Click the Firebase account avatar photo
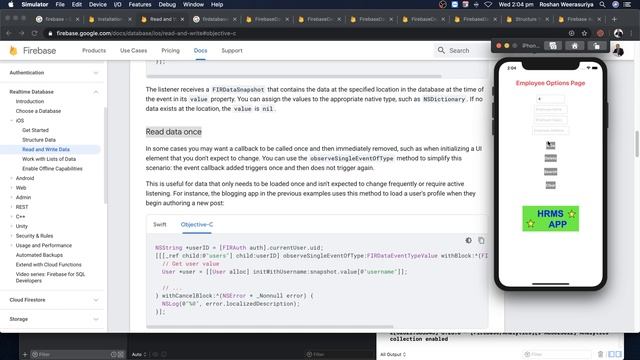The height and width of the screenshot is (360, 640). point(618,50)
